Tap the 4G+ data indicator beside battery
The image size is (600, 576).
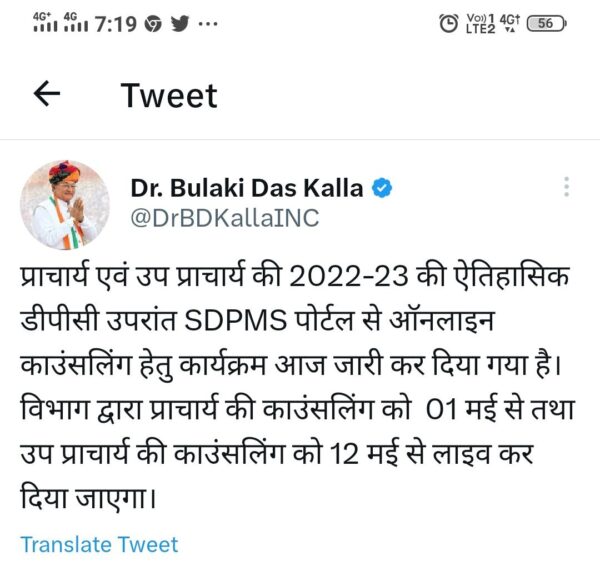510,23
